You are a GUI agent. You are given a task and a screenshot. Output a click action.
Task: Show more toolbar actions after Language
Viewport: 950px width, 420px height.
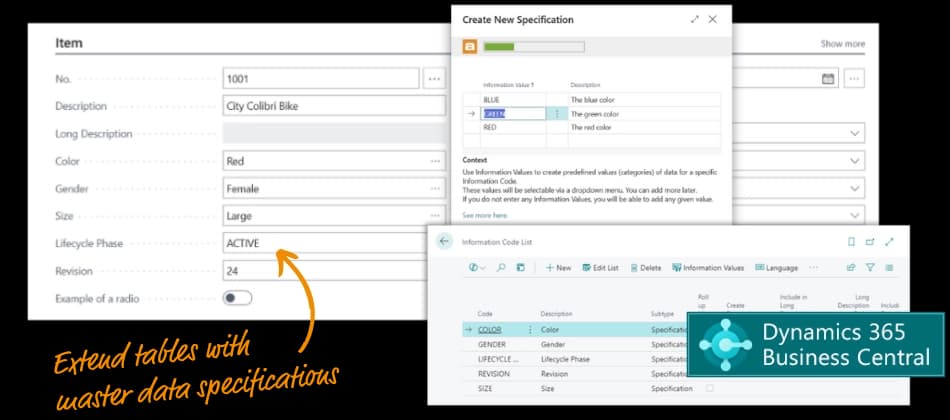coord(813,267)
